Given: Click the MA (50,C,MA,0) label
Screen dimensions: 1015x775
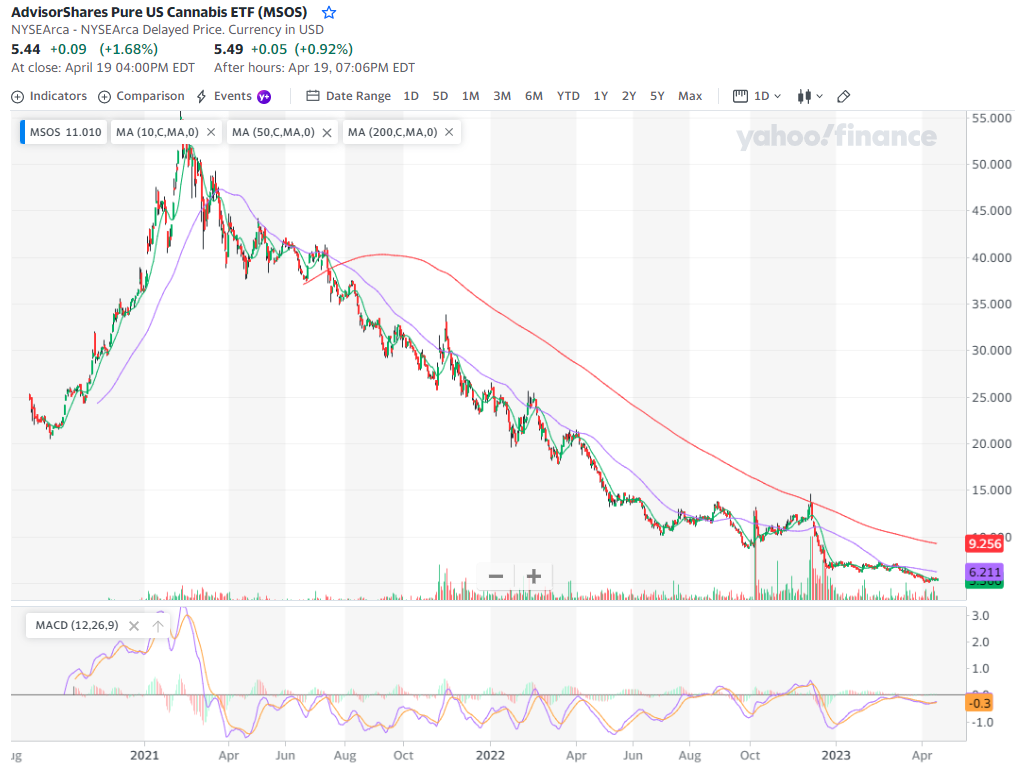Looking at the screenshot, I should point(273,132).
